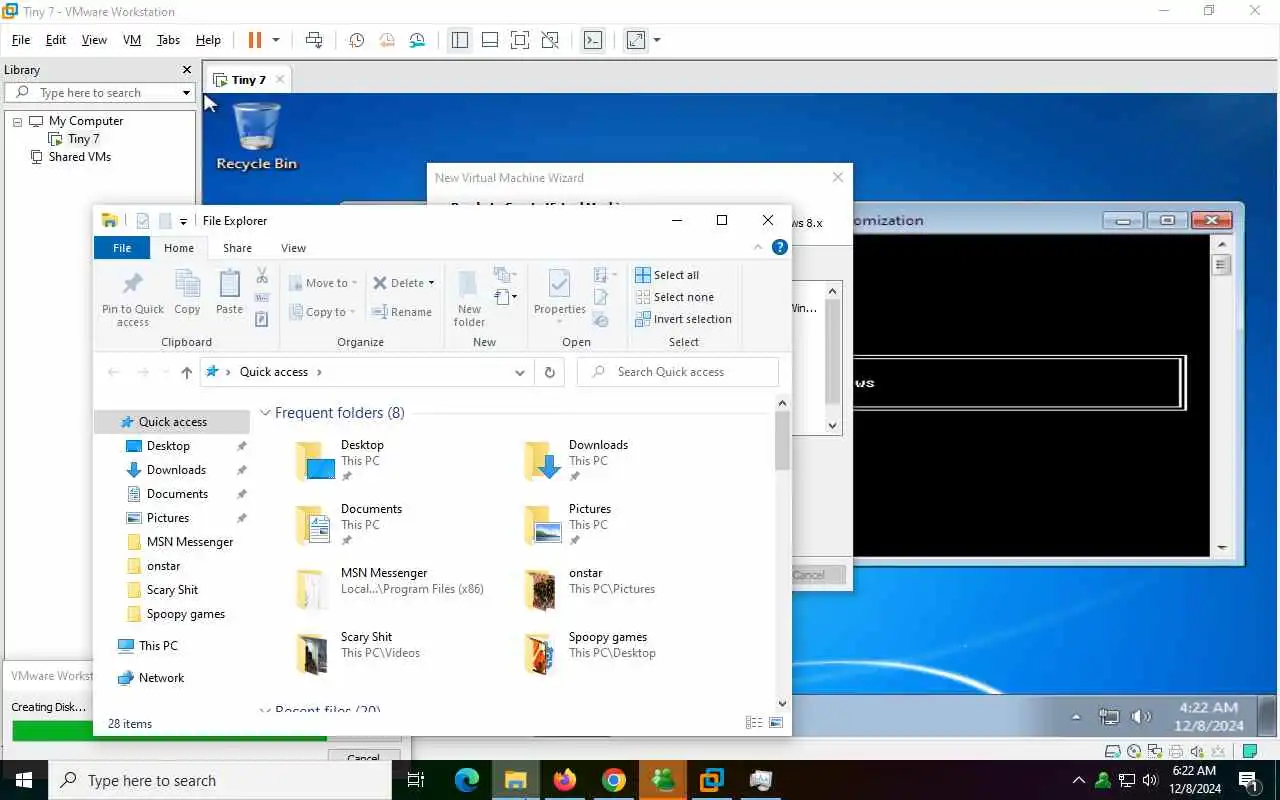Click the Search Quick access field

pyautogui.click(x=678, y=372)
